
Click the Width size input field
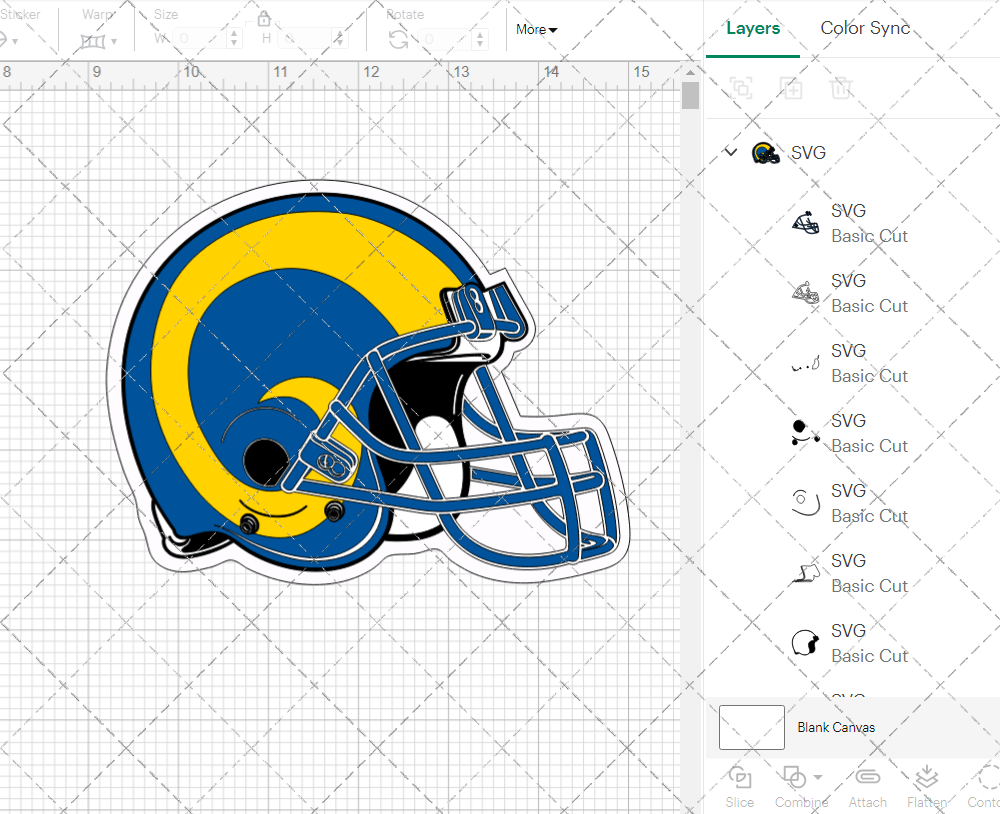(200, 39)
